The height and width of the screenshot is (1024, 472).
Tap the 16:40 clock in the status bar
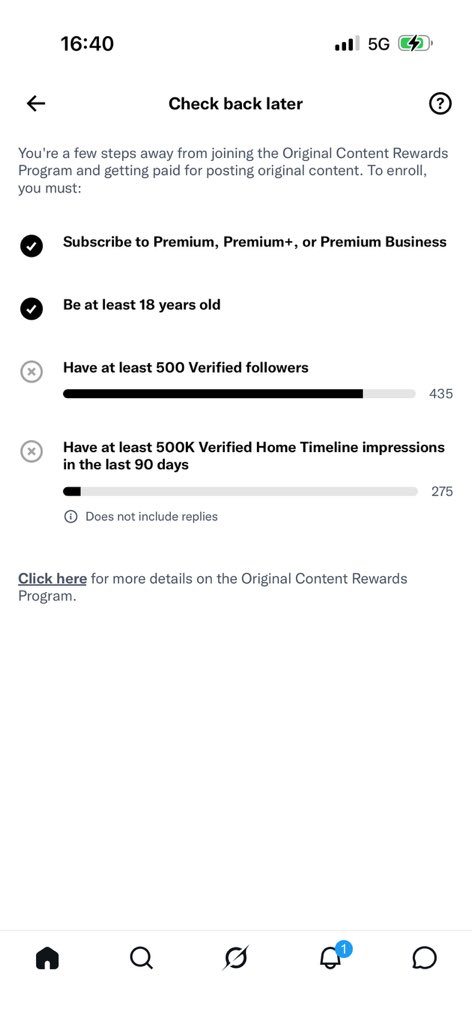pos(87,44)
